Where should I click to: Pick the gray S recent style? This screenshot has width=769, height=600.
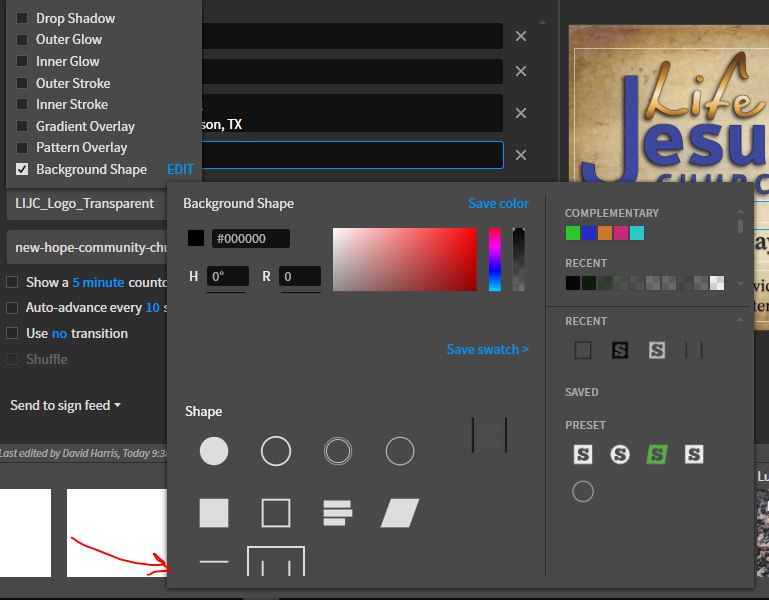[x=657, y=350]
